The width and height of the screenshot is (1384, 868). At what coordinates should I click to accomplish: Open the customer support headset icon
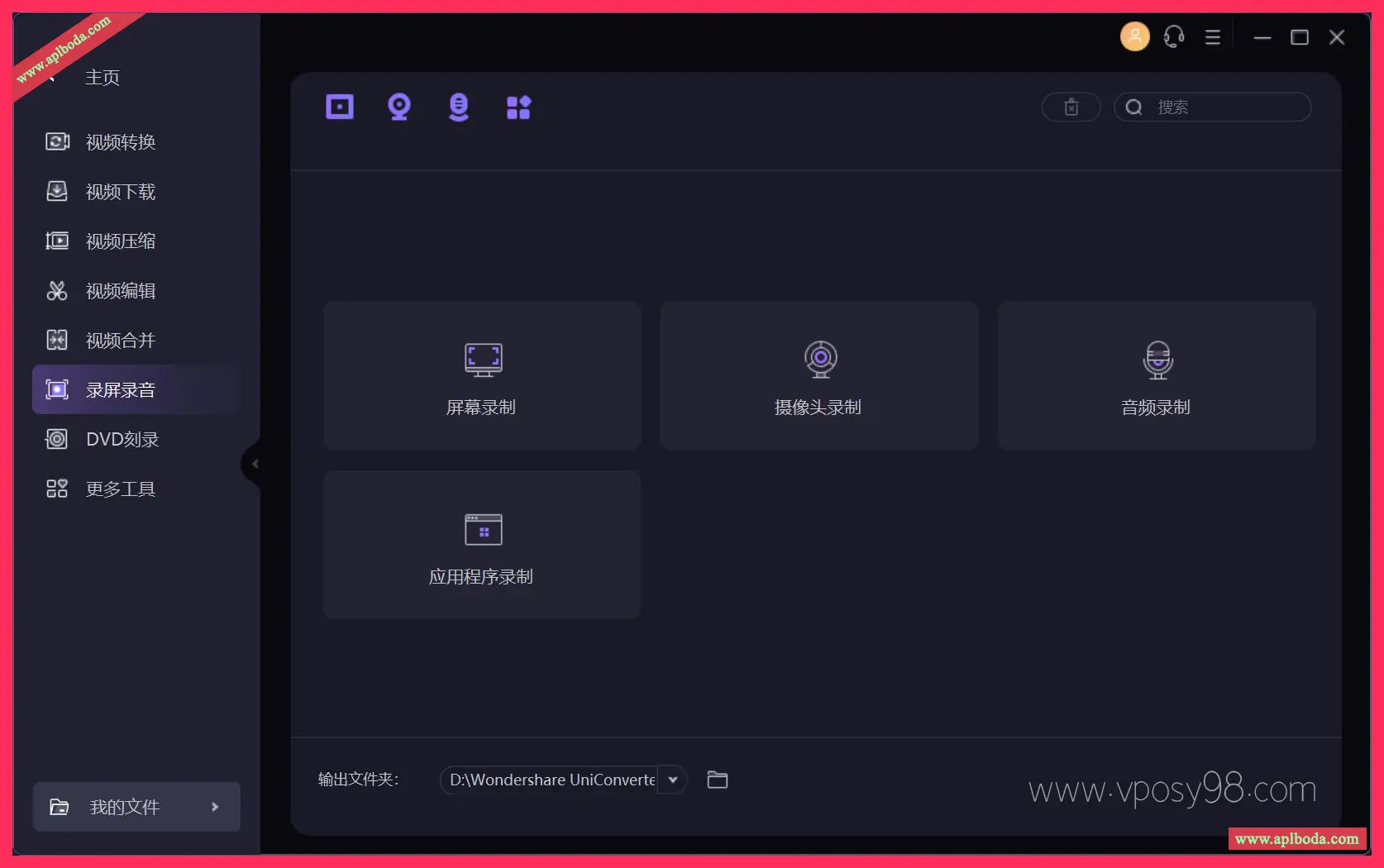pos(1173,37)
